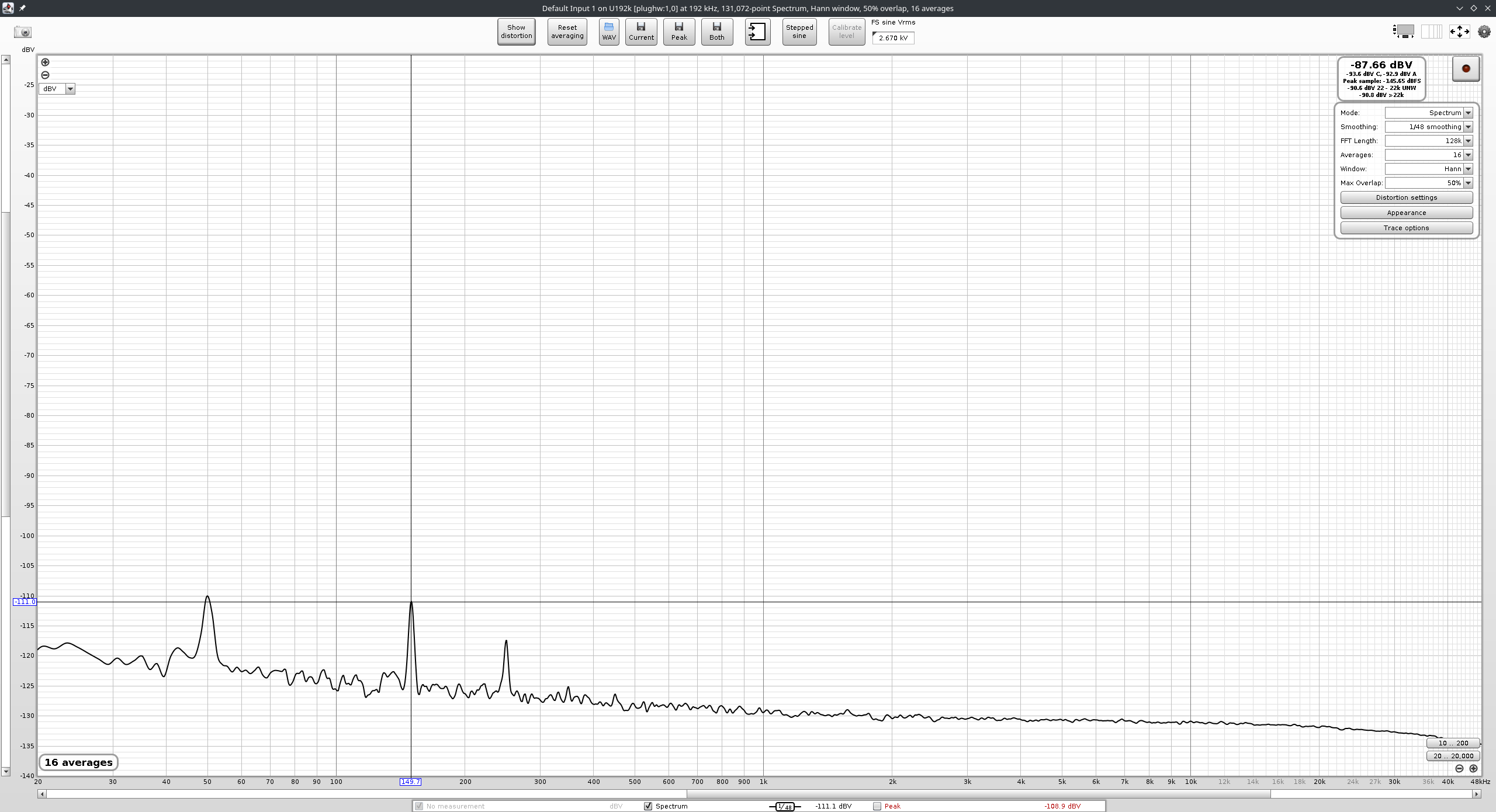Viewport: 1496px width, 812px height.
Task: Open the Mode dropdown
Action: 1429,113
